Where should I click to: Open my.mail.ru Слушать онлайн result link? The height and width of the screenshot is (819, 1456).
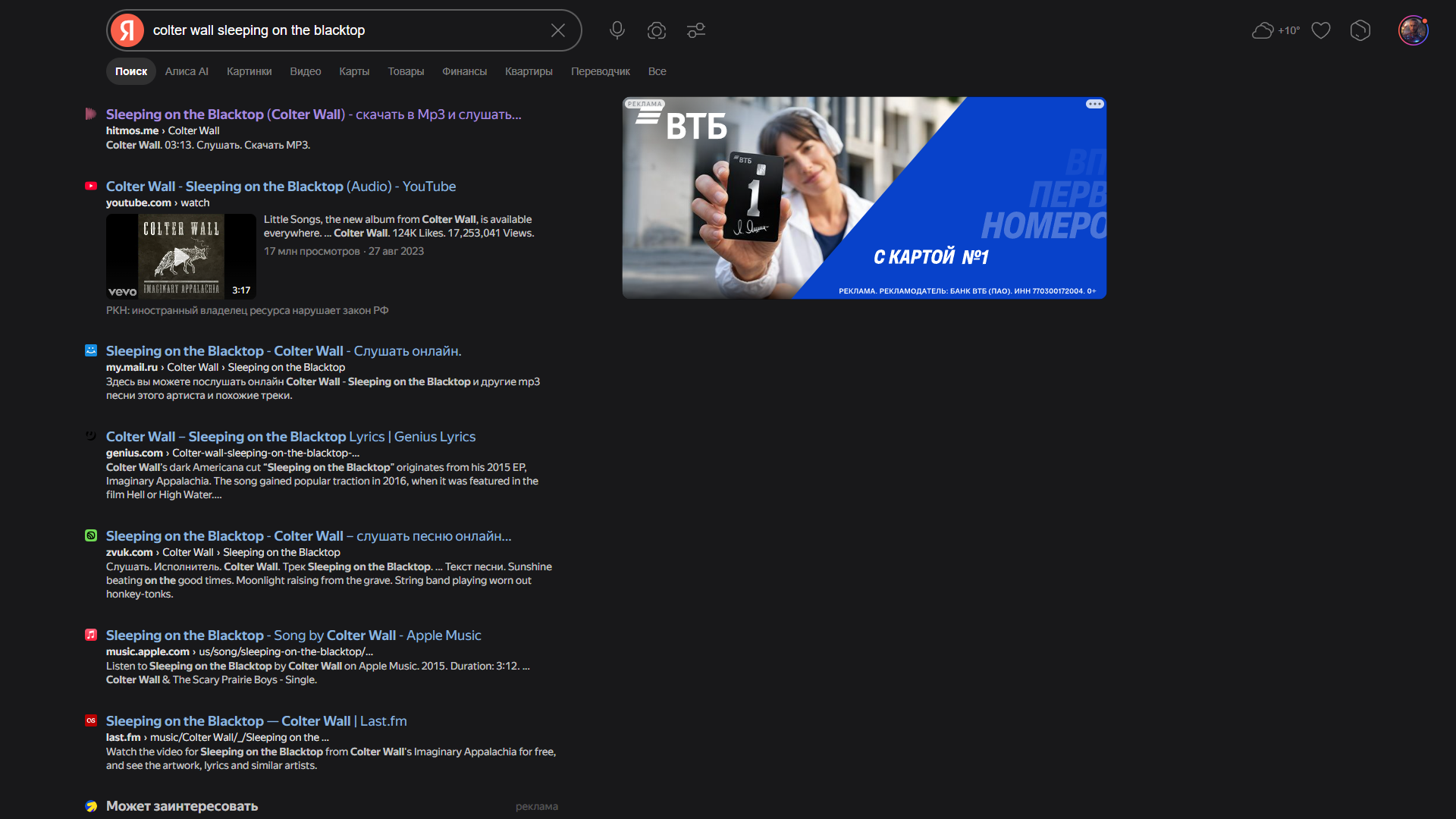(284, 350)
